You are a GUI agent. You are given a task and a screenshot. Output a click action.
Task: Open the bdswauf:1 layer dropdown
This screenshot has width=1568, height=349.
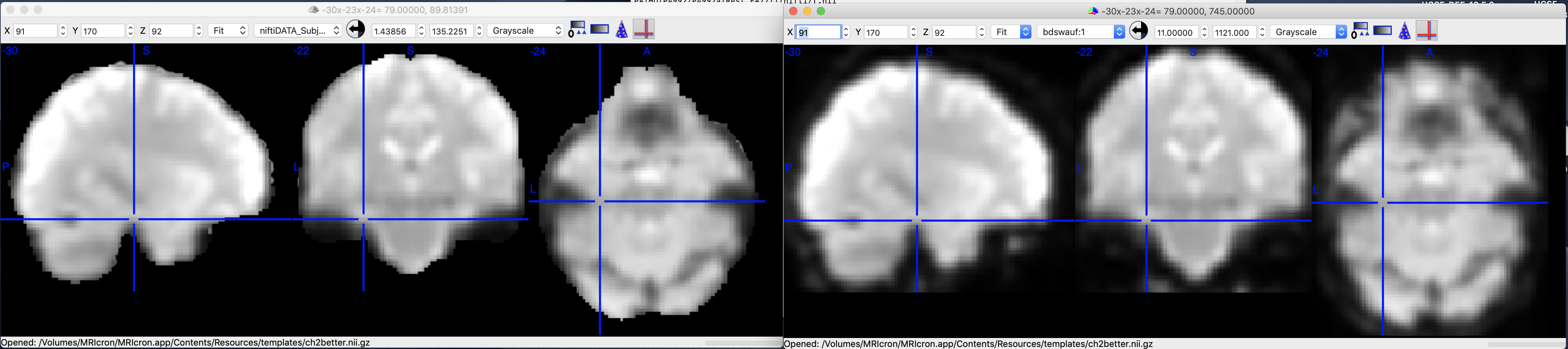(1080, 32)
